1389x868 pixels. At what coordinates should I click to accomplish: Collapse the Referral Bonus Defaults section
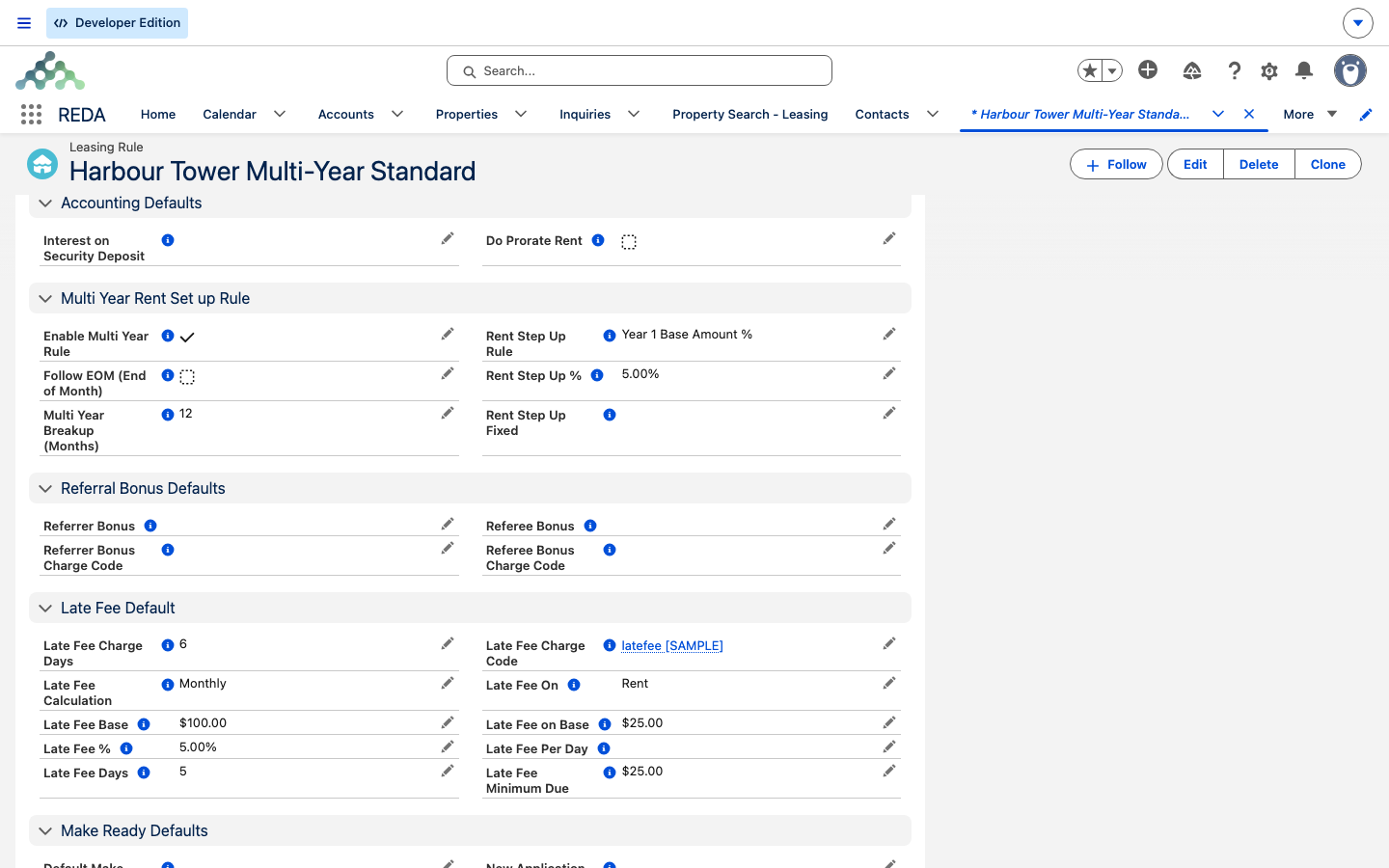click(44, 489)
